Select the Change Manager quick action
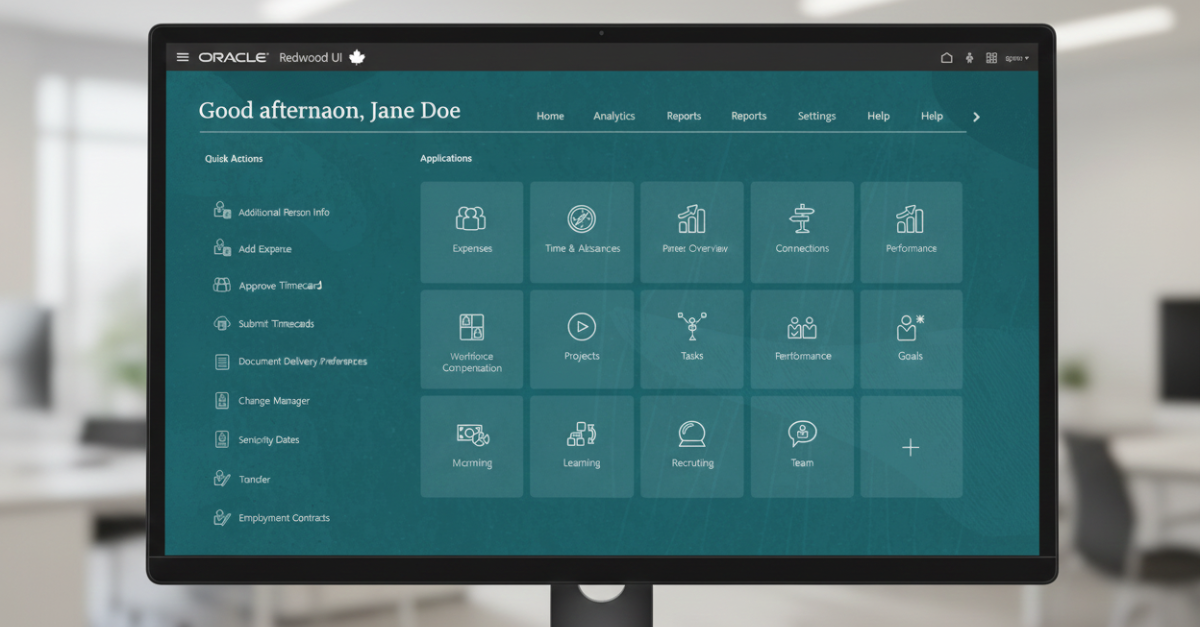Image resolution: width=1200 pixels, height=627 pixels. tap(273, 401)
